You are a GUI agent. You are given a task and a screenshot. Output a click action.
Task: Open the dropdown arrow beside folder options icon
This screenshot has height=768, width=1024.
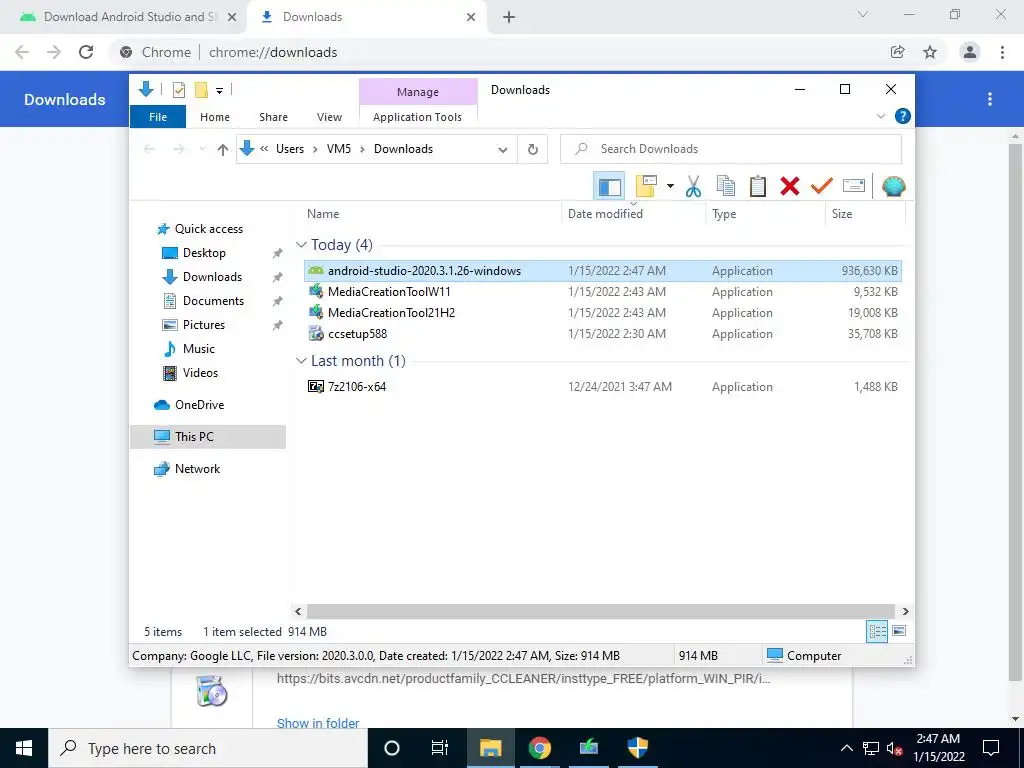pyautogui.click(x=670, y=186)
